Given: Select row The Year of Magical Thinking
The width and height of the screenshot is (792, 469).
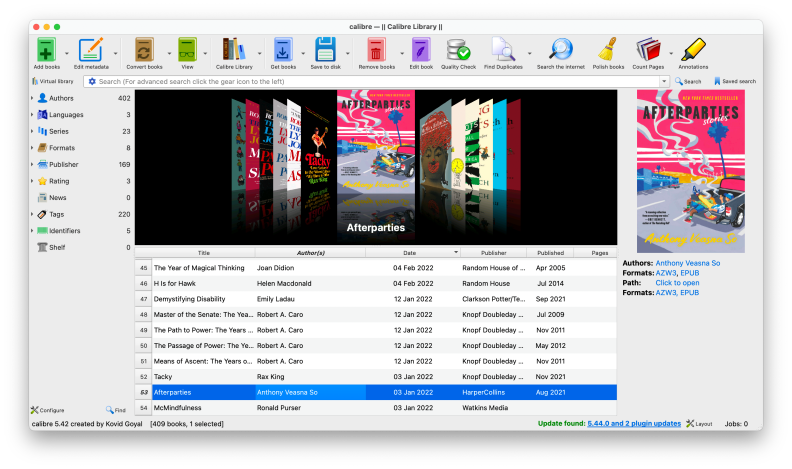Looking at the screenshot, I should point(375,268).
